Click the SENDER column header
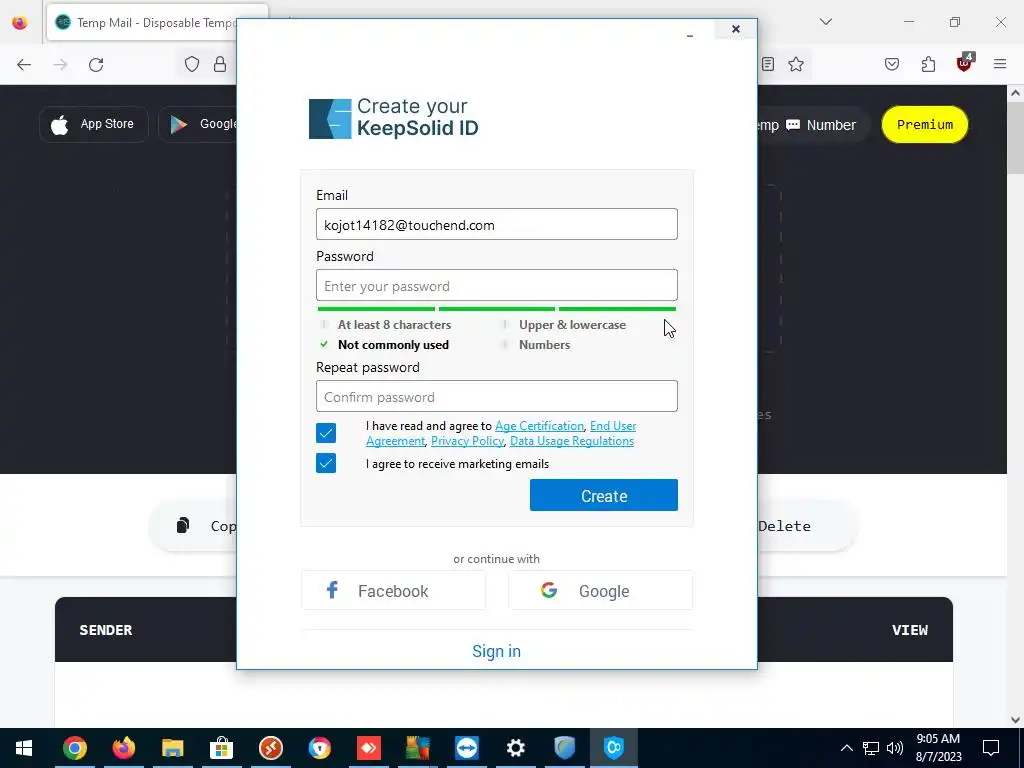 [106, 630]
